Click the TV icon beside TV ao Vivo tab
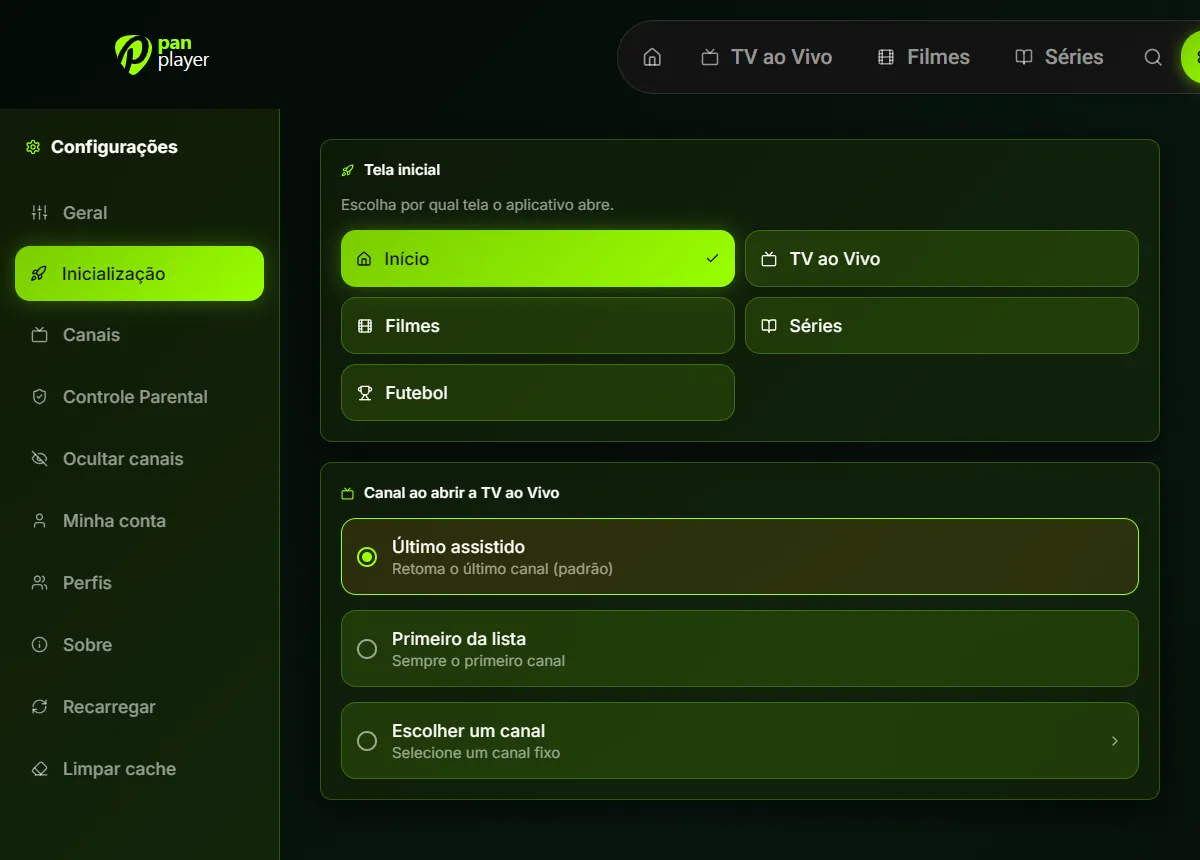 (x=710, y=57)
